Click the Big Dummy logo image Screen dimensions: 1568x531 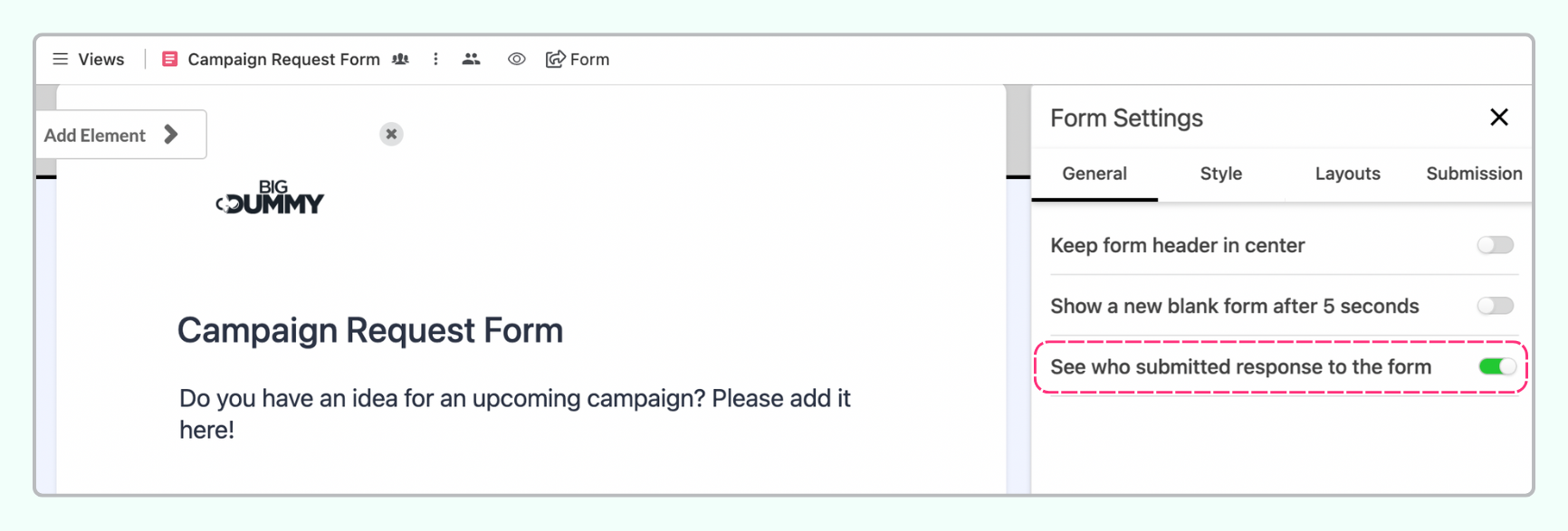pyautogui.click(x=270, y=196)
